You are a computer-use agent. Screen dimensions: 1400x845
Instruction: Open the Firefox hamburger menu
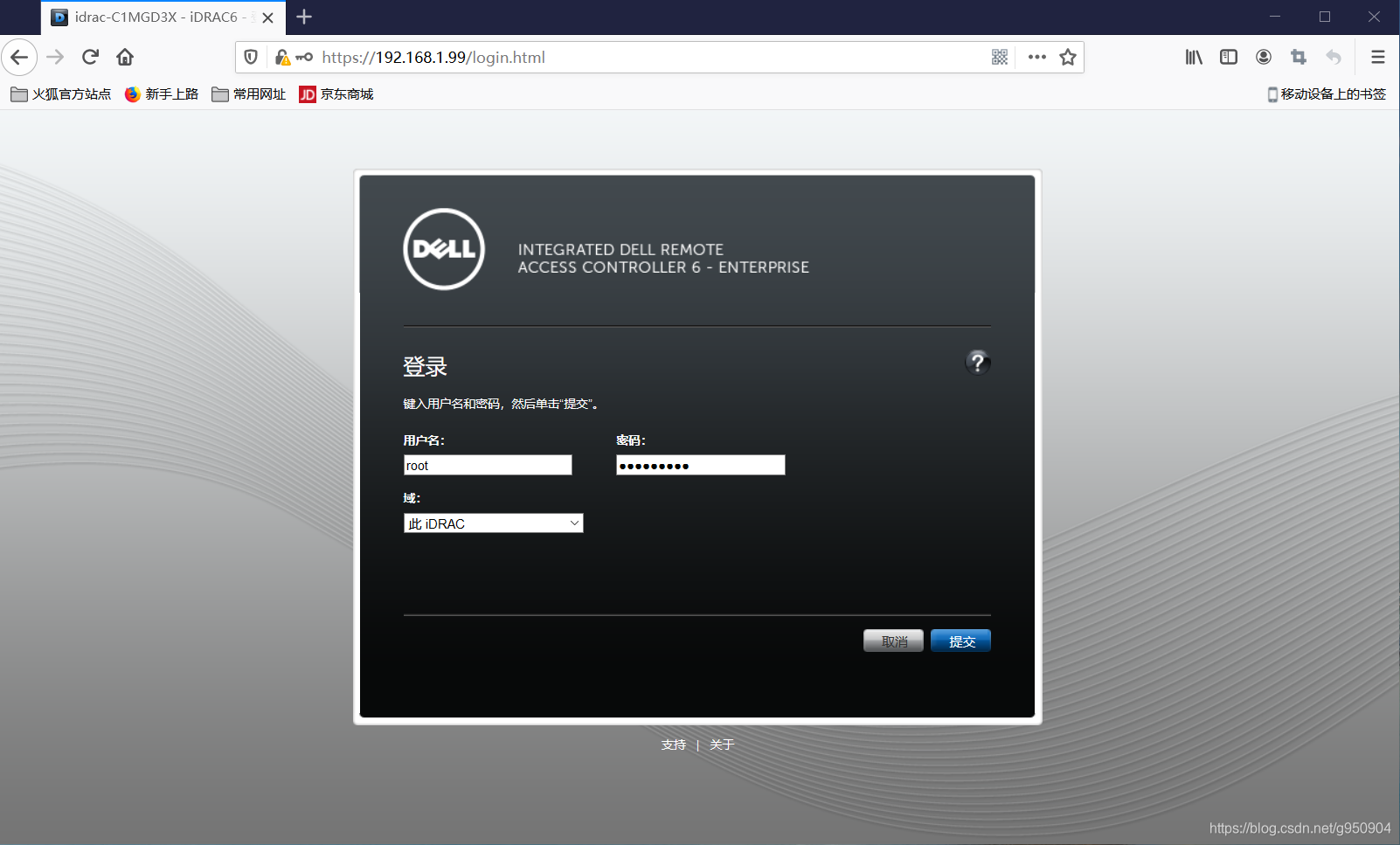(x=1378, y=58)
